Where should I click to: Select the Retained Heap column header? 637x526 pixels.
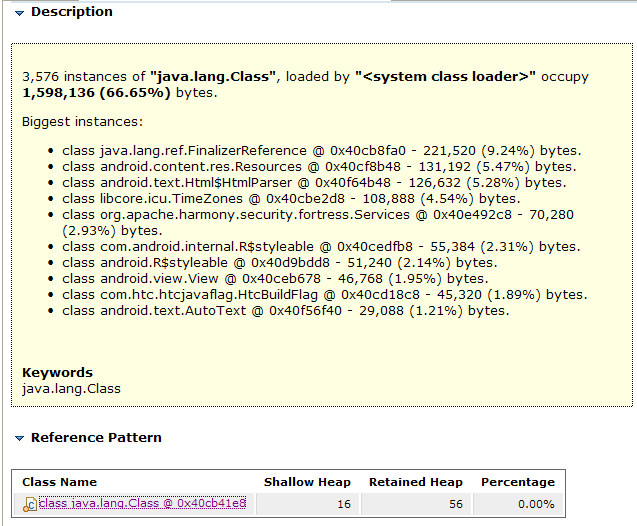click(416, 482)
